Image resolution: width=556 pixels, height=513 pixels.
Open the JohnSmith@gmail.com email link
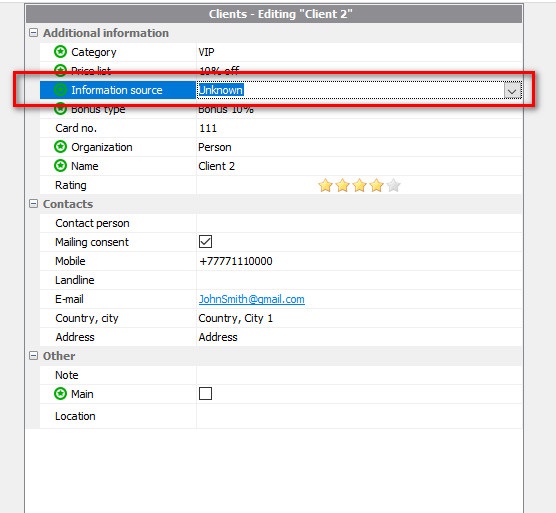pos(251,299)
